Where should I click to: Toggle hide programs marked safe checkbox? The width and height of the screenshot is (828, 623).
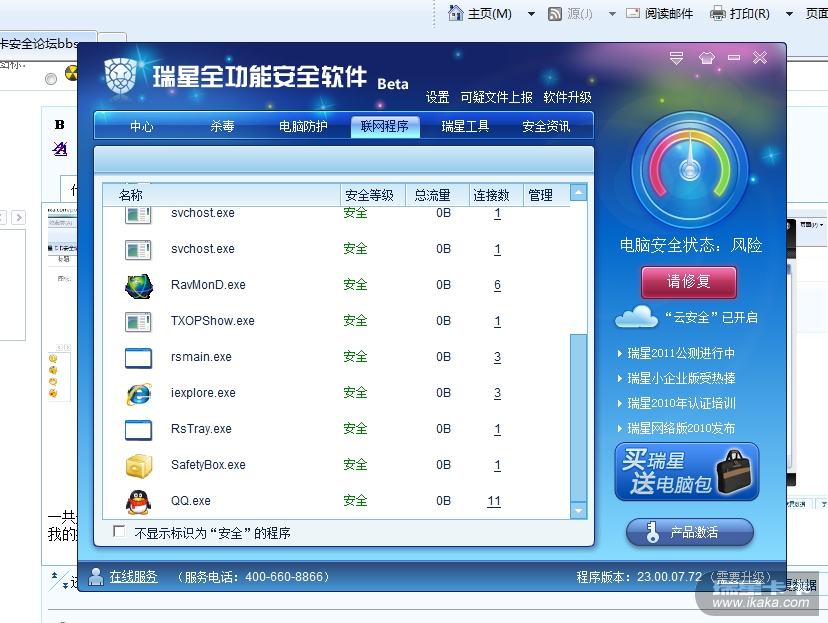[119, 532]
